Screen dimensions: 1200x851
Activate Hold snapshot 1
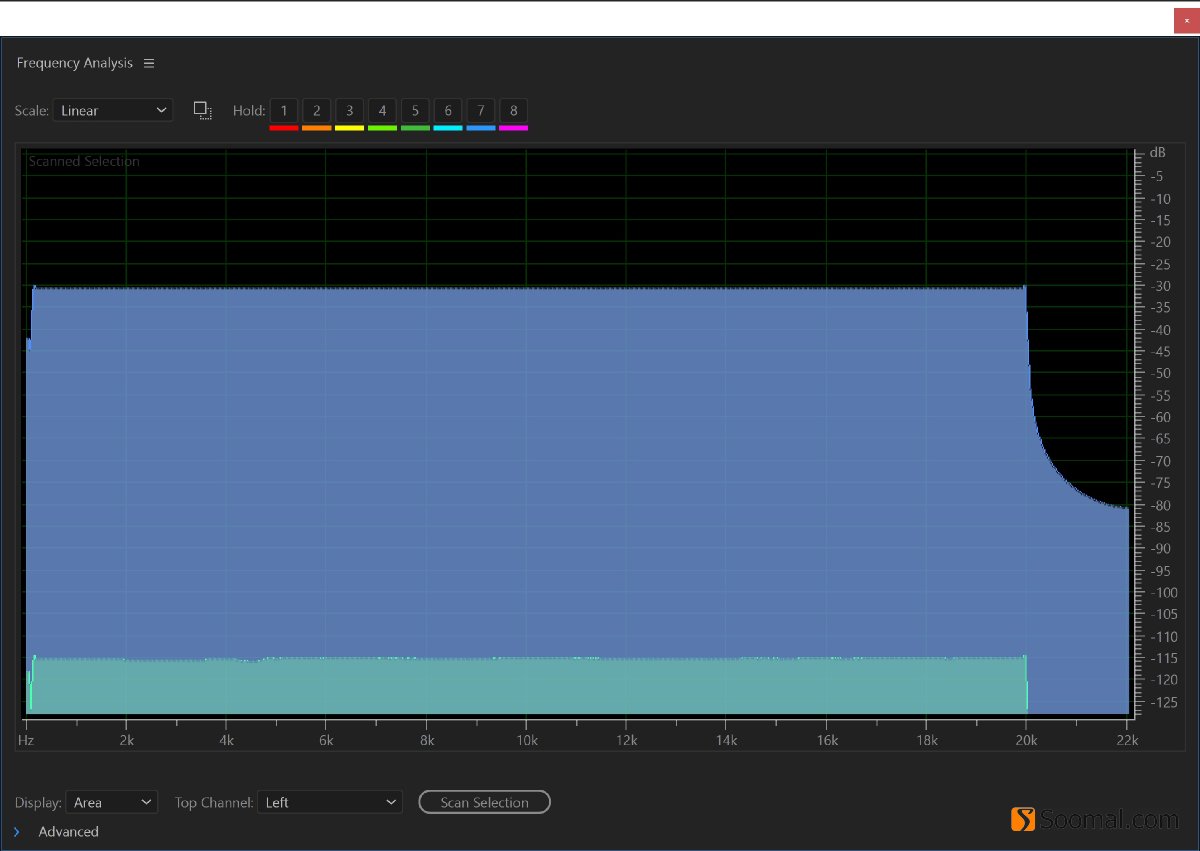click(x=283, y=110)
